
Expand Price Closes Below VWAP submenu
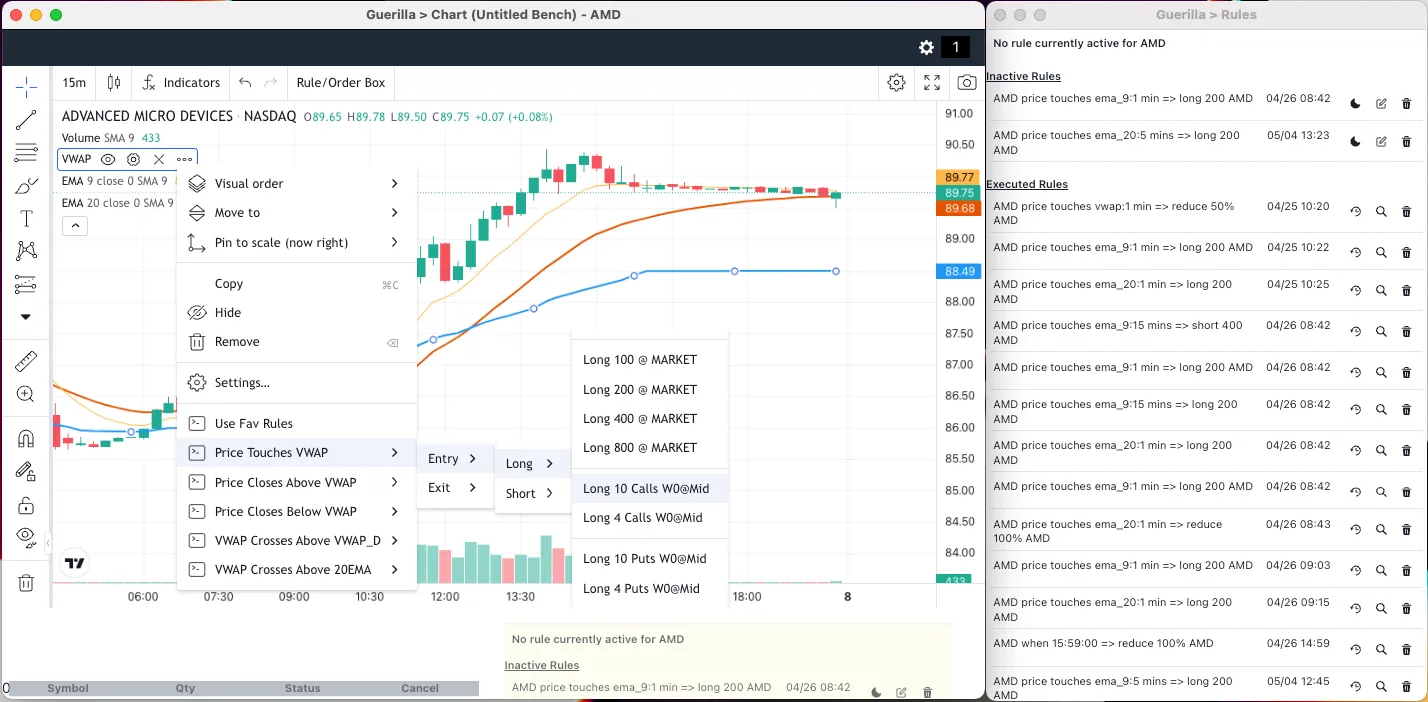coord(297,511)
